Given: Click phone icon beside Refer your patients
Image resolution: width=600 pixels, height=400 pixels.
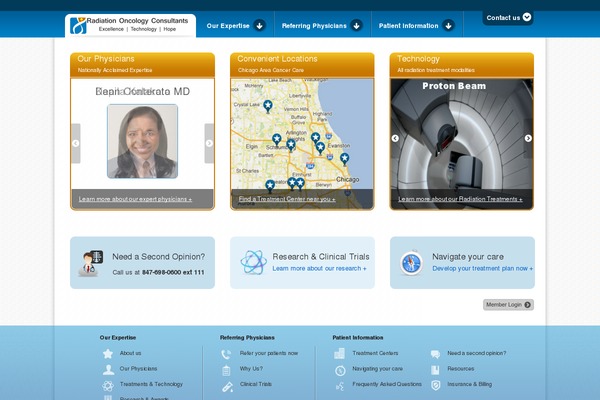Looking at the screenshot, I should 226,354.
